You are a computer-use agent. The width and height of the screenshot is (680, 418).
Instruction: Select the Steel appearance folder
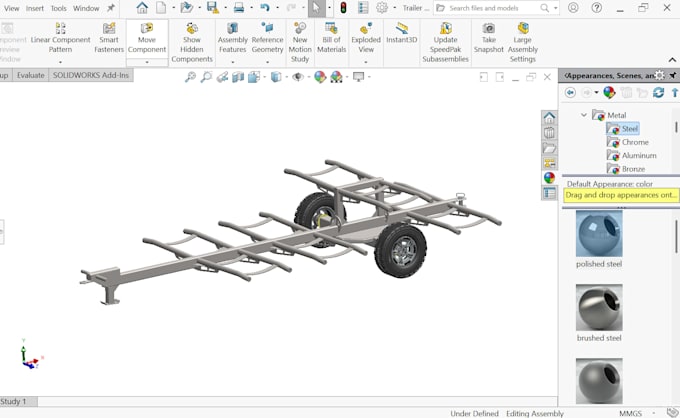pyautogui.click(x=623, y=129)
